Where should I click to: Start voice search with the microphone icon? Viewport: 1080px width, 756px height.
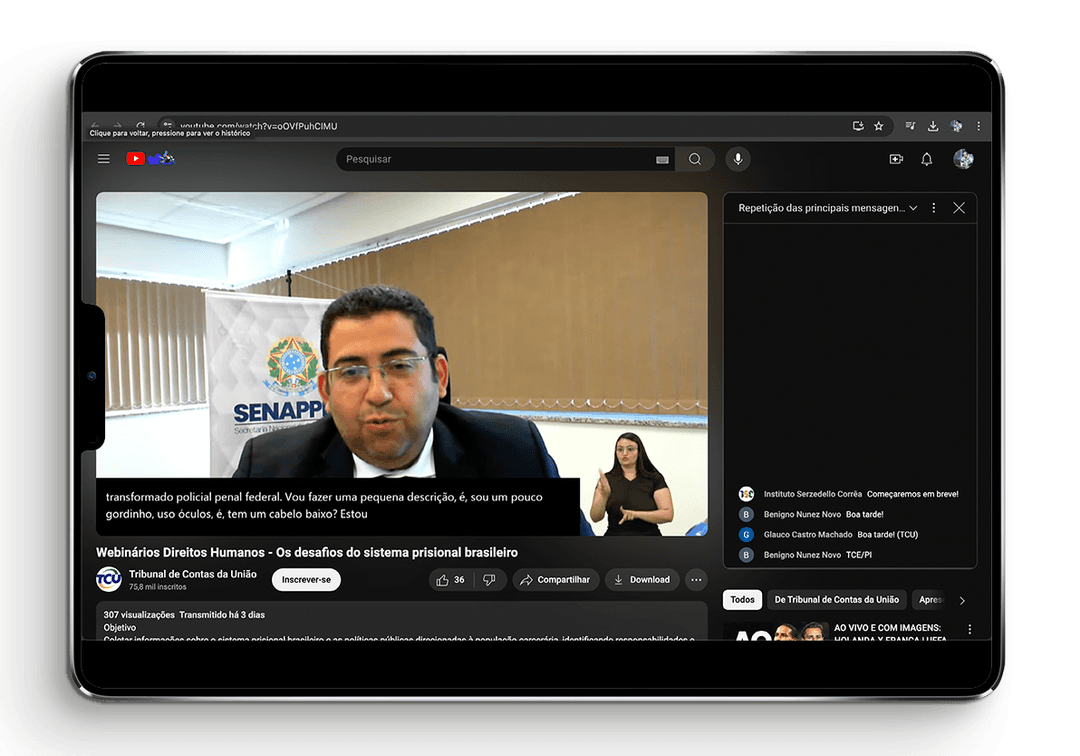tap(738, 159)
